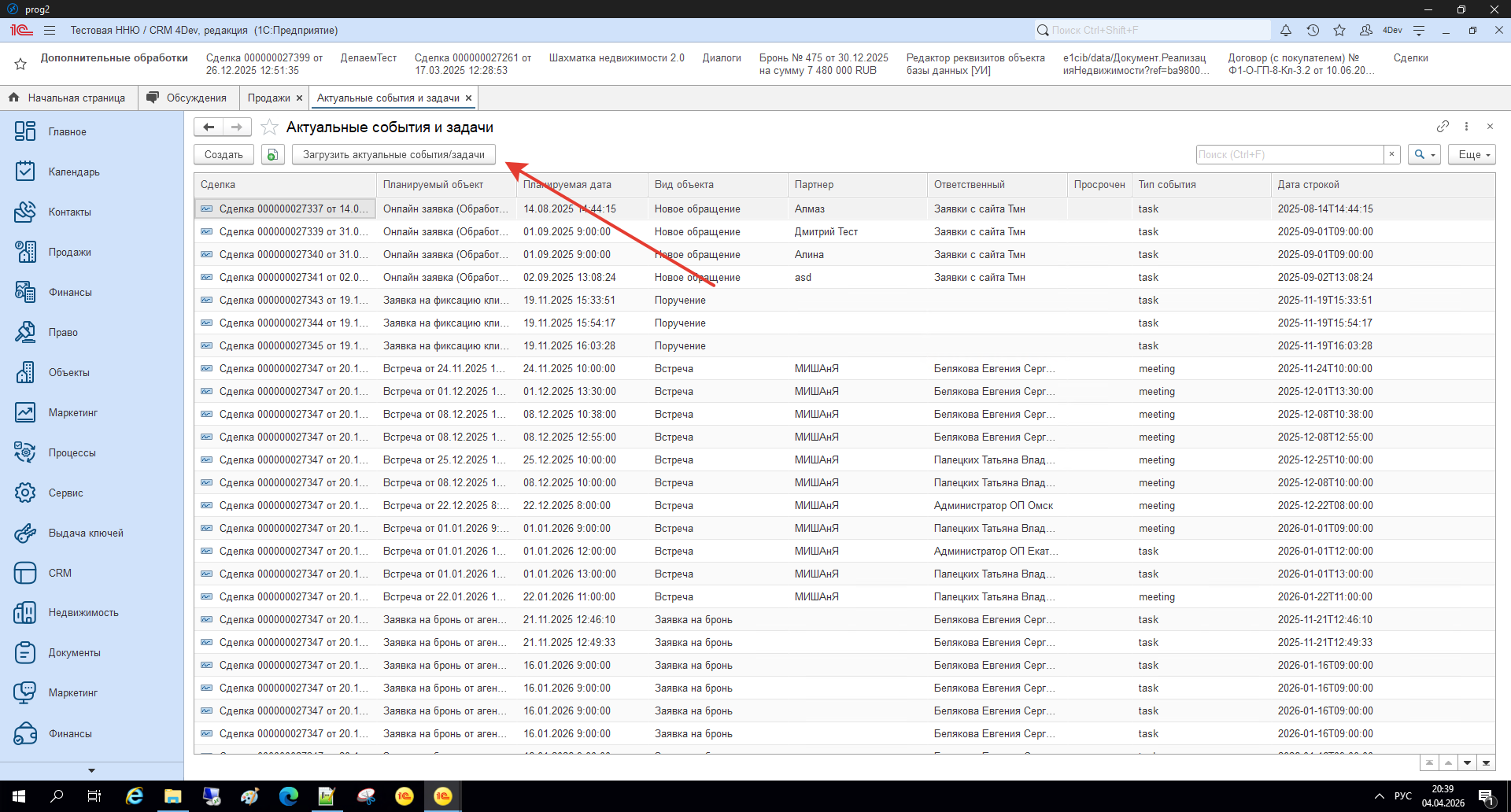
Task: Open the 1C main hamburger menu
Action: point(50,30)
